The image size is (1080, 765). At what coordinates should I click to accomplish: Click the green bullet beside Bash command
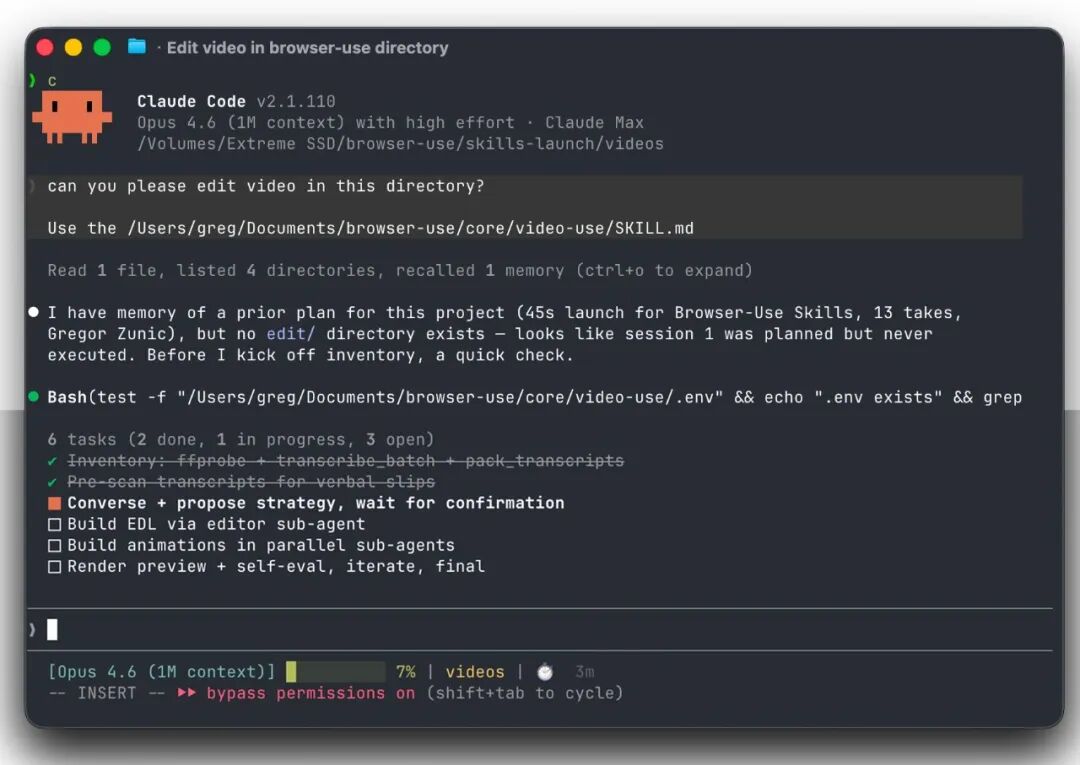tap(33, 397)
